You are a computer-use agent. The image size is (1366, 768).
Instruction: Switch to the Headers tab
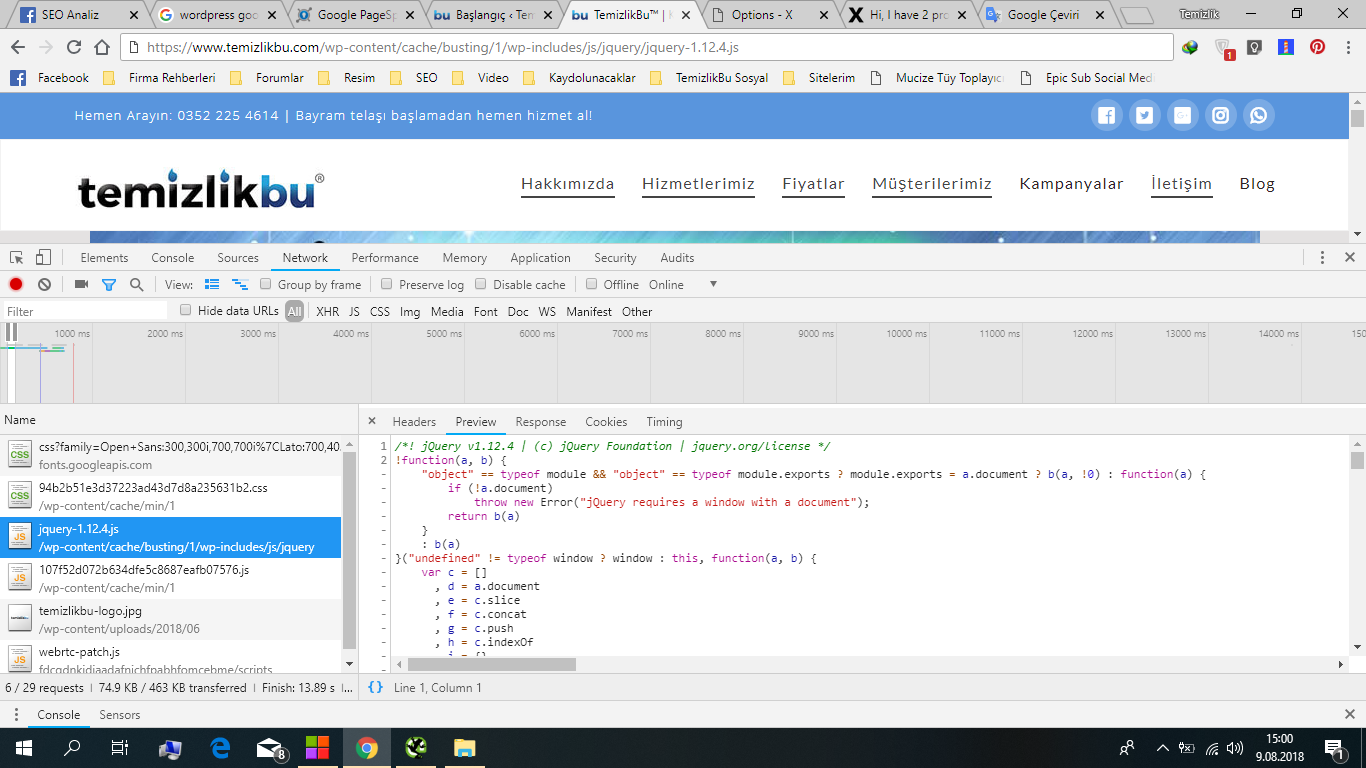coord(414,422)
